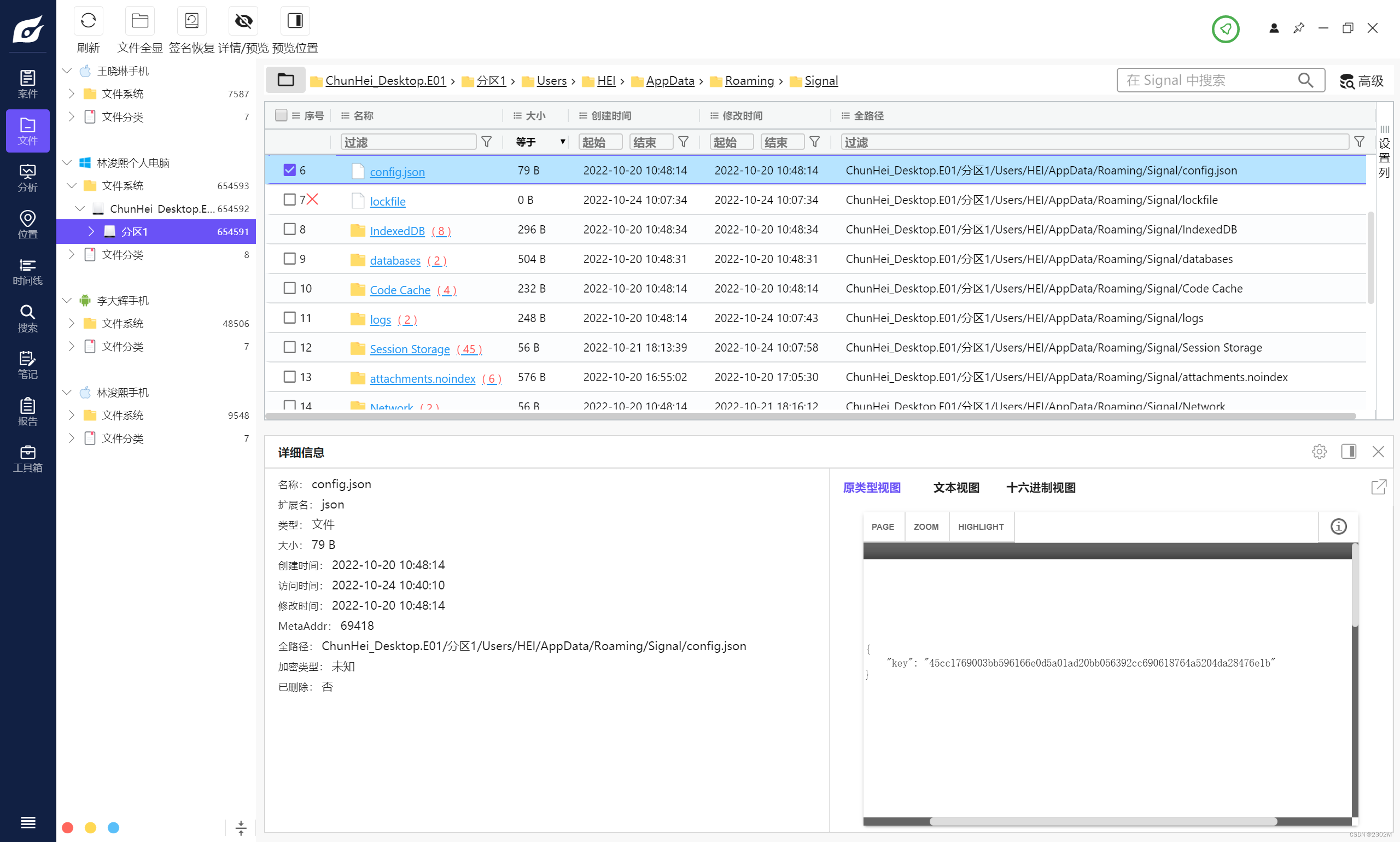Collapse the 王晓琳手机 tree node
The width and height of the screenshot is (1400, 842).
[67, 71]
